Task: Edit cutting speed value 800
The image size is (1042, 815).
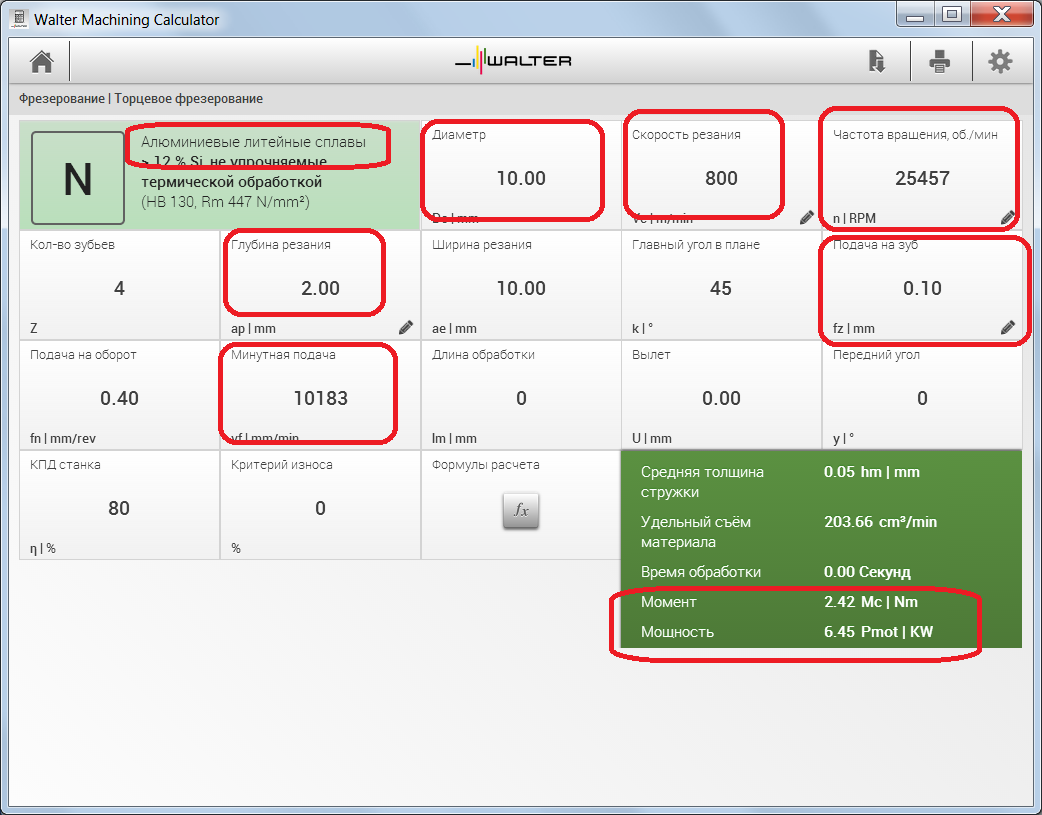Action: coord(721,178)
